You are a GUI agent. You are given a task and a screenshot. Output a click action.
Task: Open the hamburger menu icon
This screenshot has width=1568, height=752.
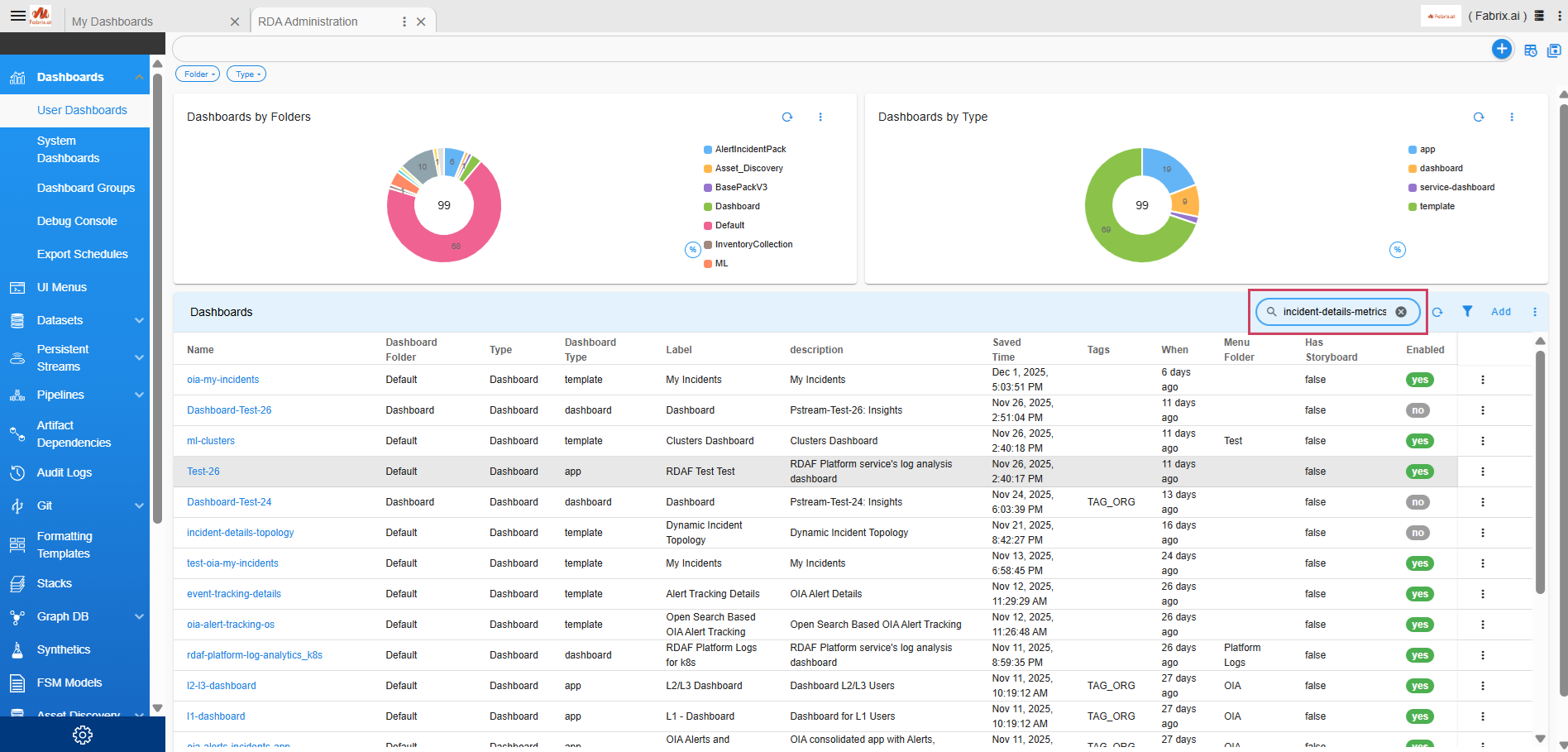point(17,16)
